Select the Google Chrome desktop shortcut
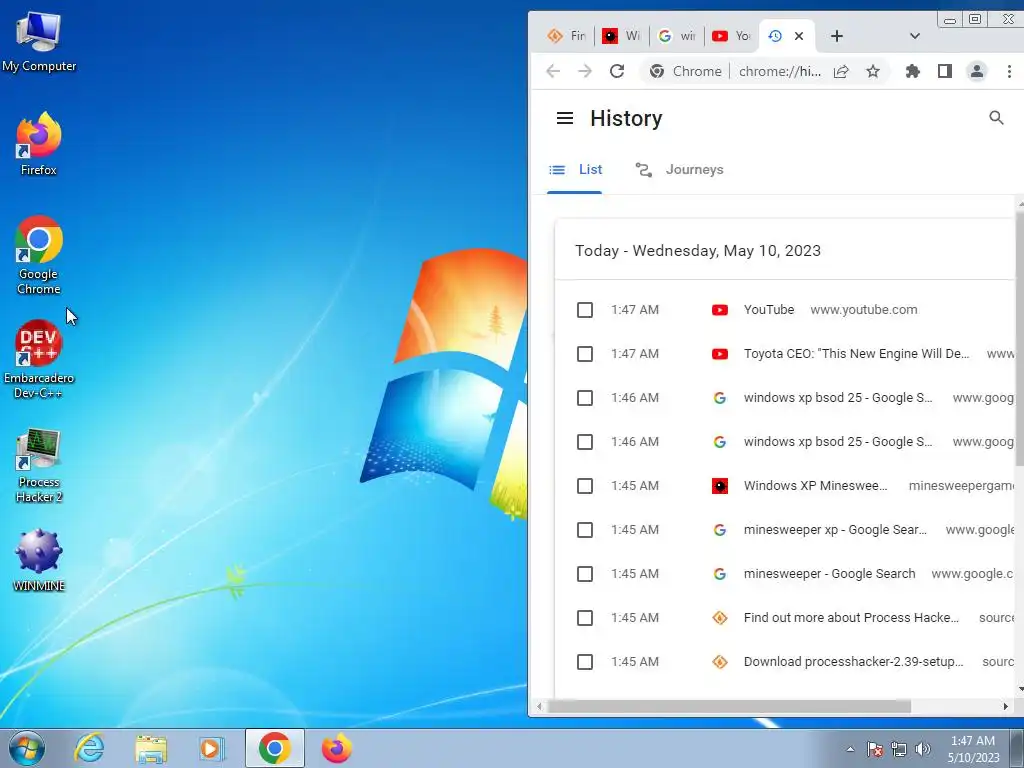Screen dimensions: 1024x768 (39, 255)
